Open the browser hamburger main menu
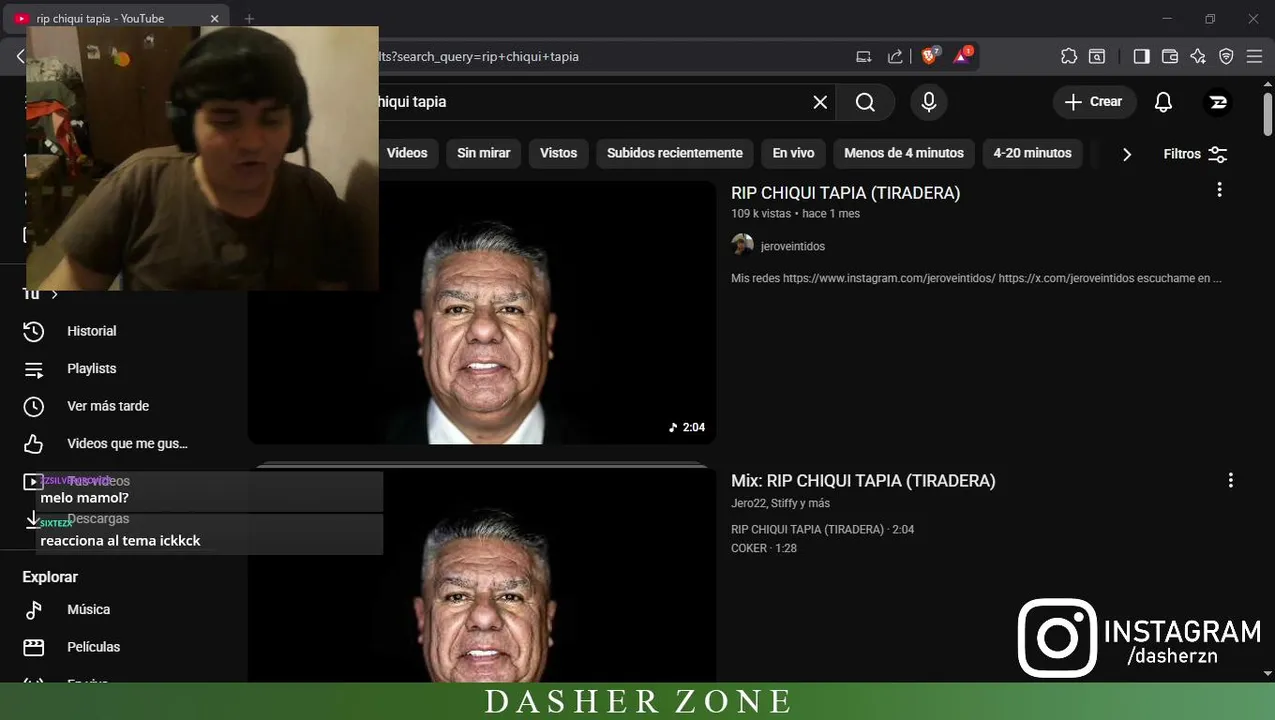 pyautogui.click(x=1255, y=57)
